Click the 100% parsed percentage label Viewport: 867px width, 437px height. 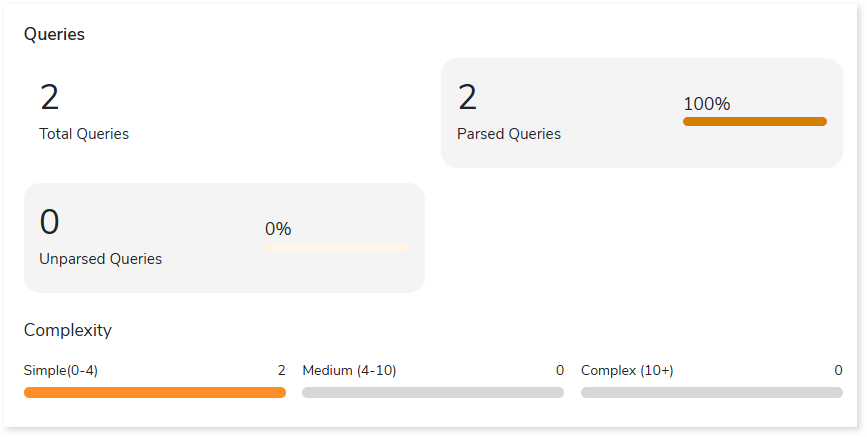click(x=707, y=104)
